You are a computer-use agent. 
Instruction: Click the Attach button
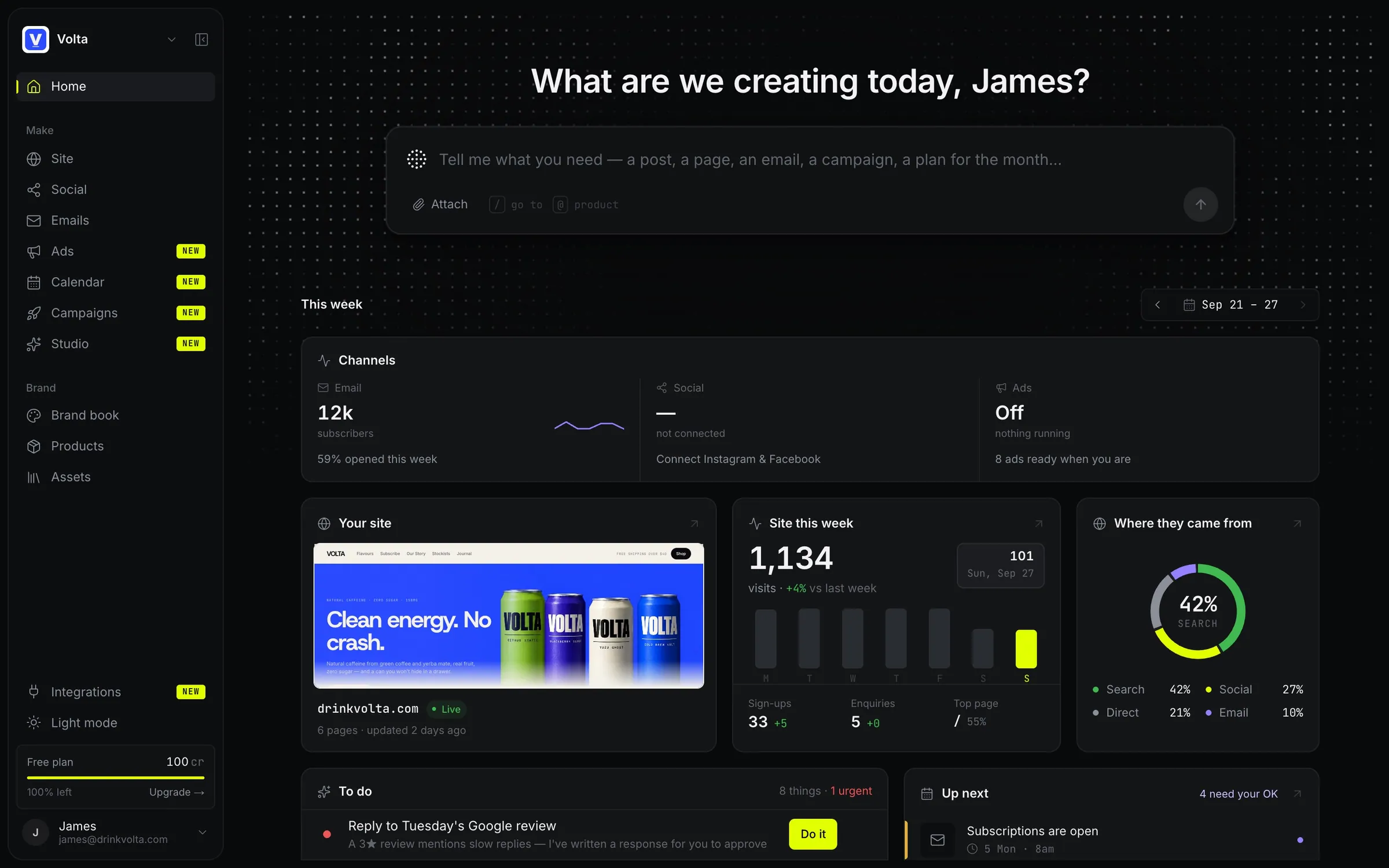coord(440,204)
